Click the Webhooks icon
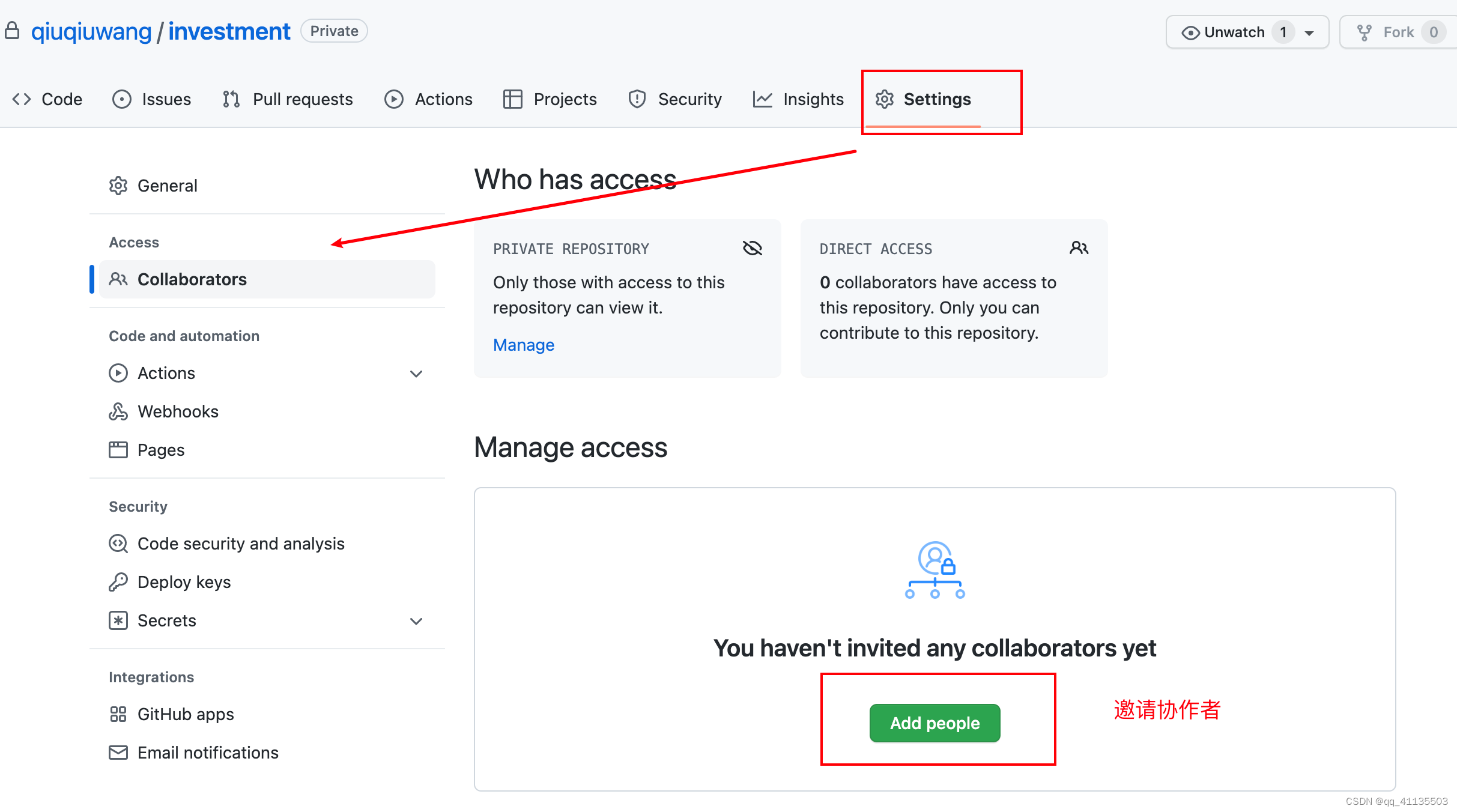Viewport: 1457px width, 812px height. tap(118, 411)
